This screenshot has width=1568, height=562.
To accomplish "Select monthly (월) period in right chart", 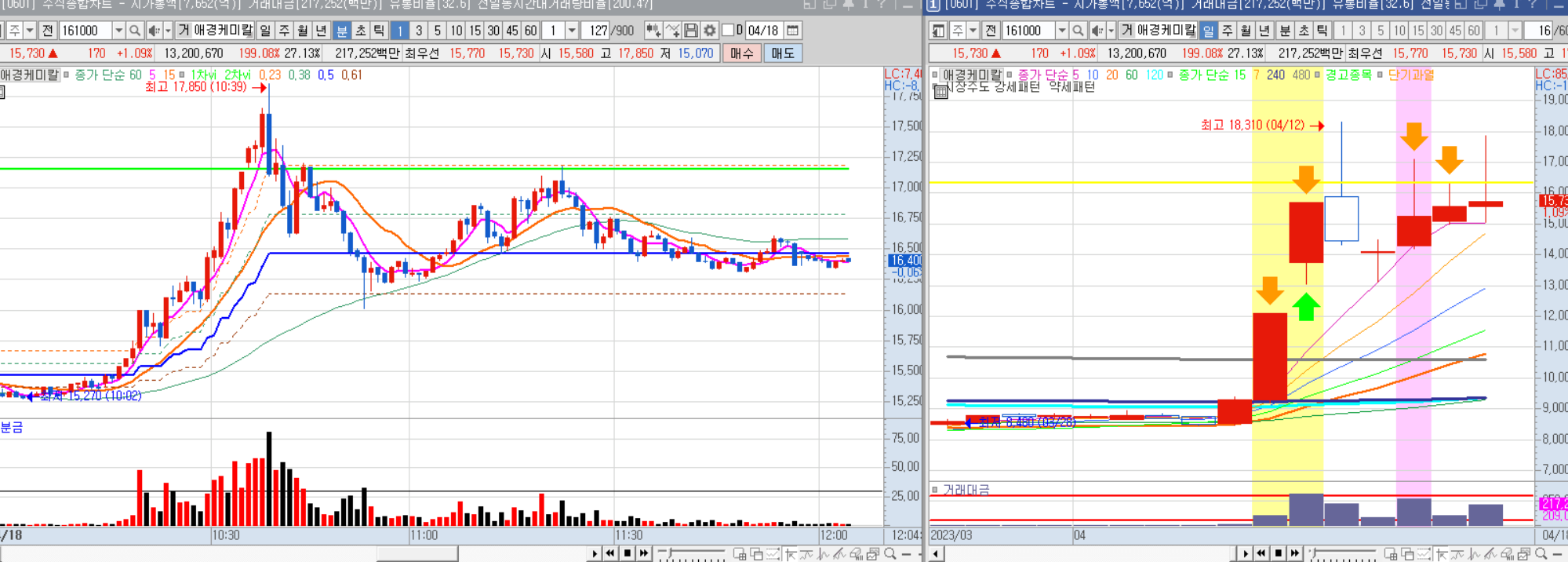I will 1246,31.
